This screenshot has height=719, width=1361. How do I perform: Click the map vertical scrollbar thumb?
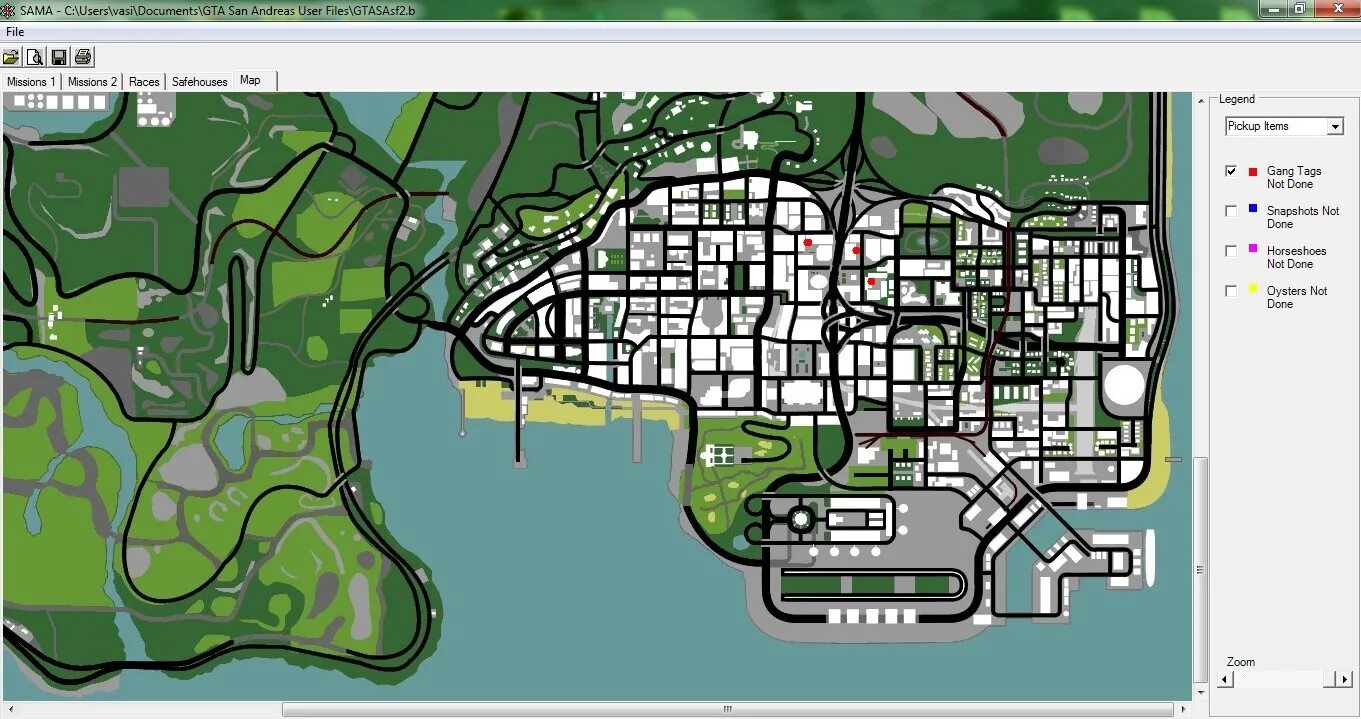(1201, 569)
